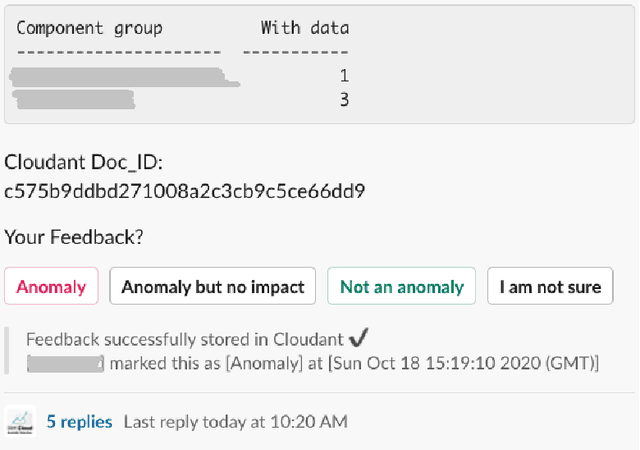Viewport: 640px width, 450px height.
Task: Select the green 'Not an anomaly' button
Action: [x=401, y=287]
